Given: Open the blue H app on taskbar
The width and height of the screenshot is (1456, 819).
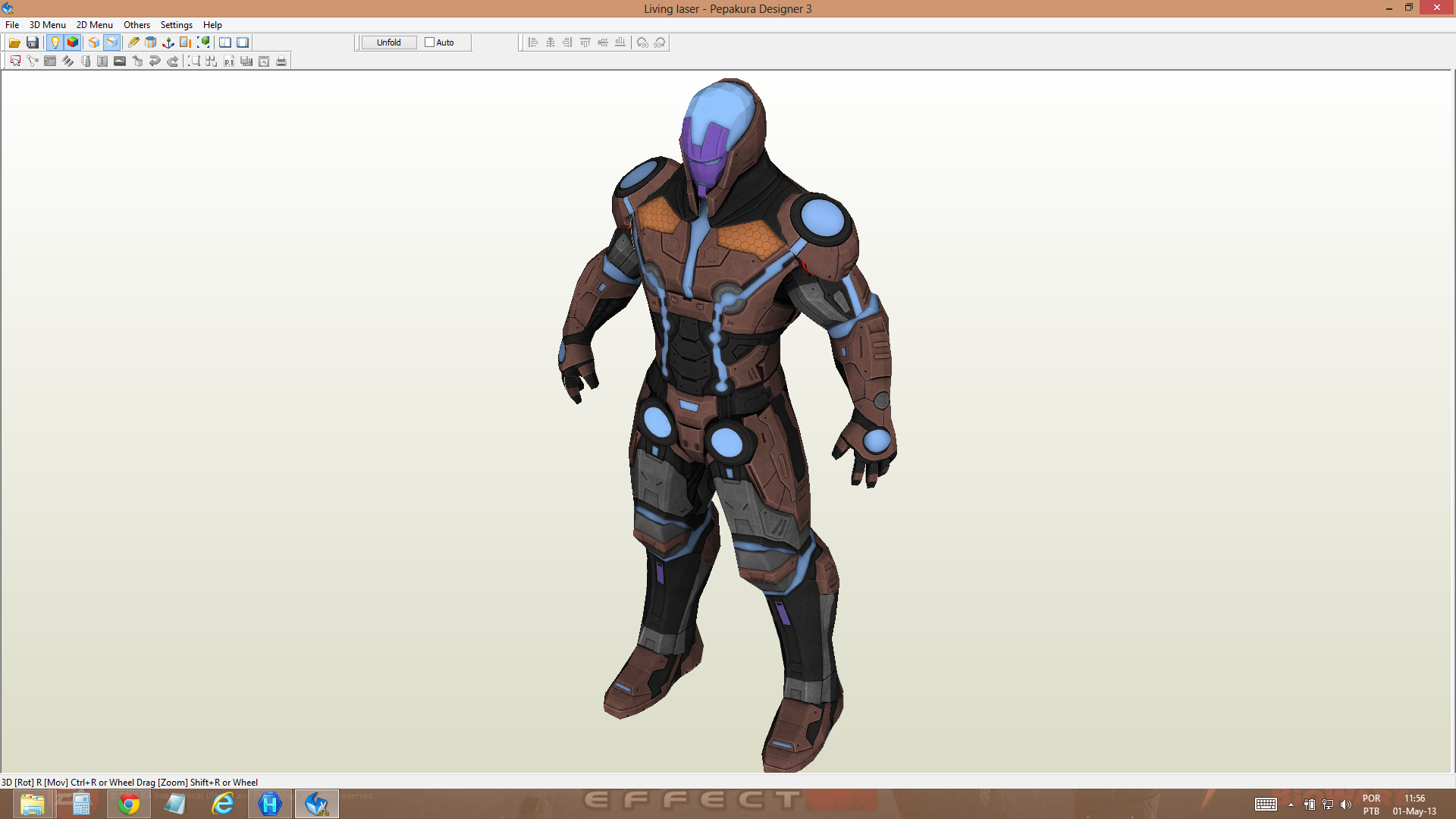Looking at the screenshot, I should 270,804.
